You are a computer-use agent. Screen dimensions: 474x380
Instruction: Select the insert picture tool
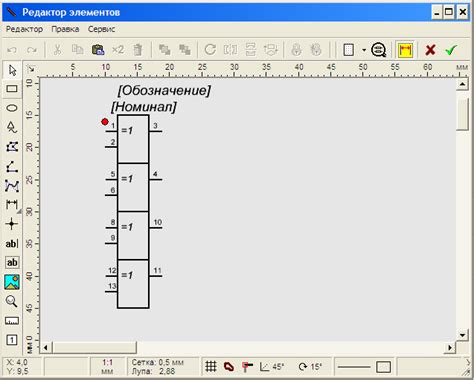coord(12,282)
